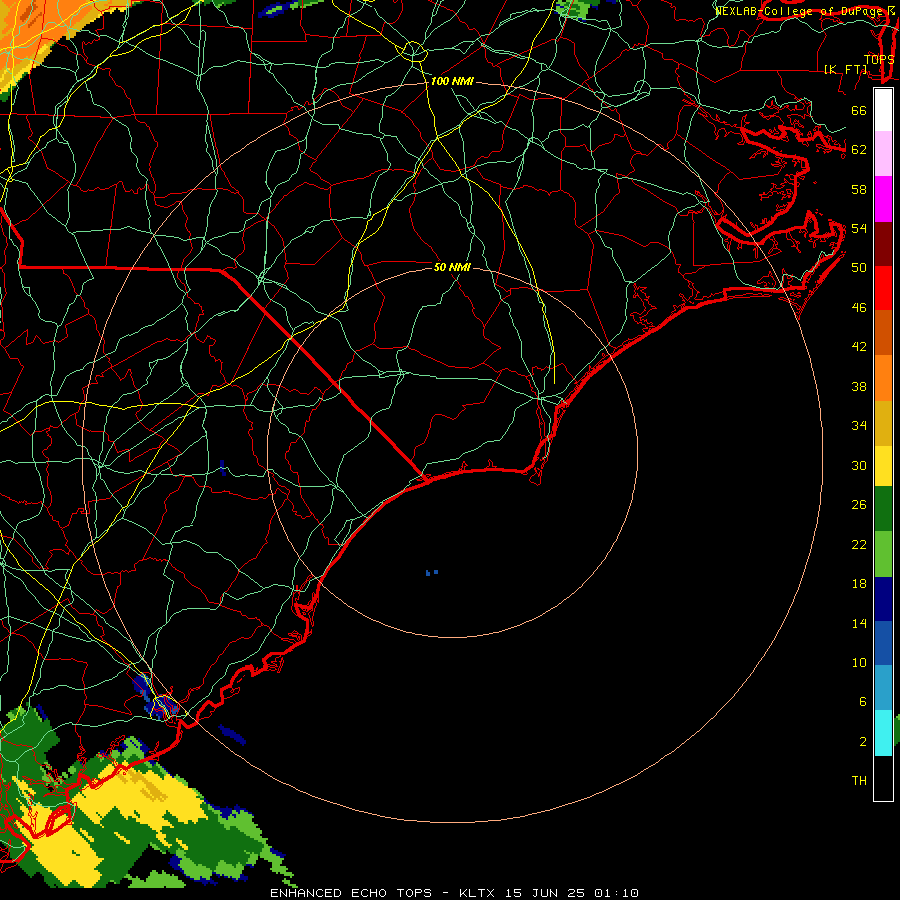Click the 'NEXLAB-College of DuPage' header text

coord(799,11)
